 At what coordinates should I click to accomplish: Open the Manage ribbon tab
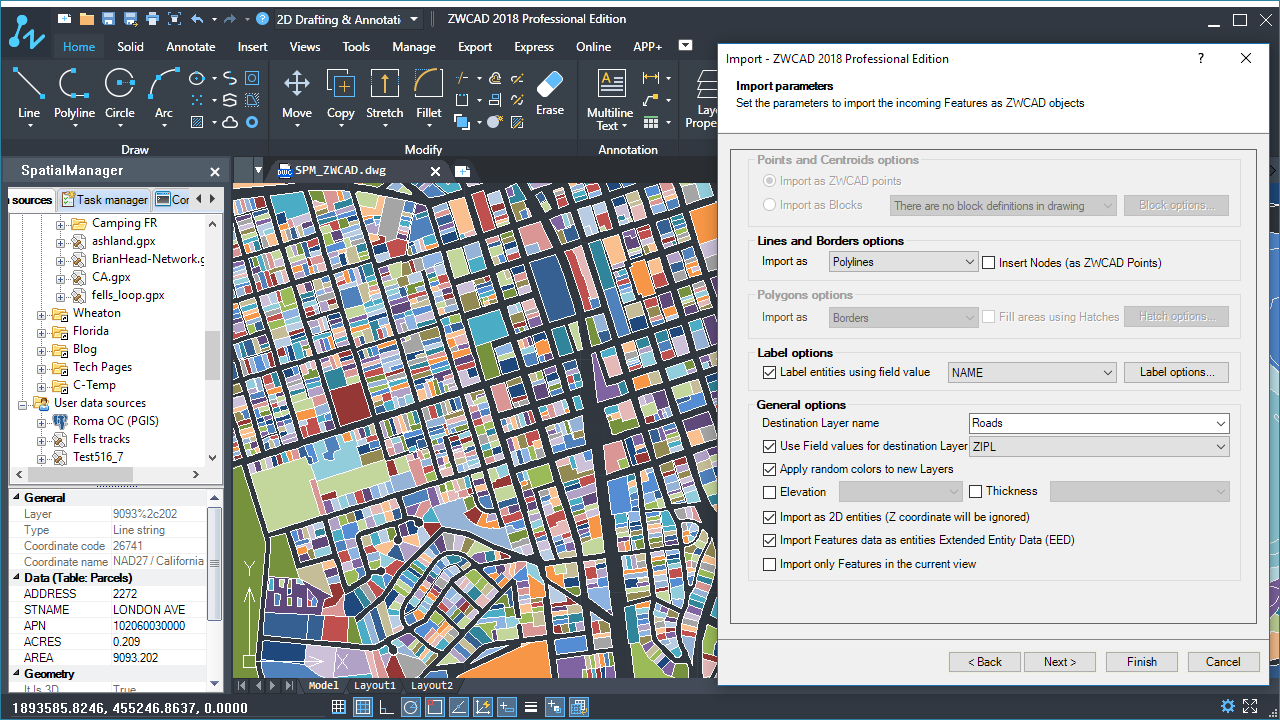(414, 46)
